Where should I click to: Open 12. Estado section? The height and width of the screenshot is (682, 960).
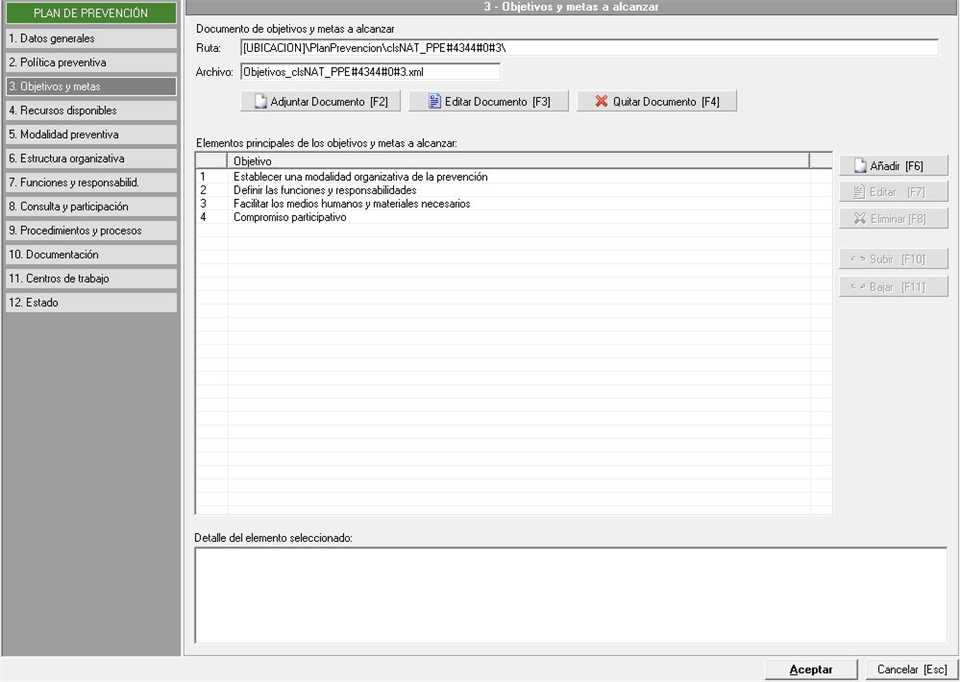(x=91, y=302)
